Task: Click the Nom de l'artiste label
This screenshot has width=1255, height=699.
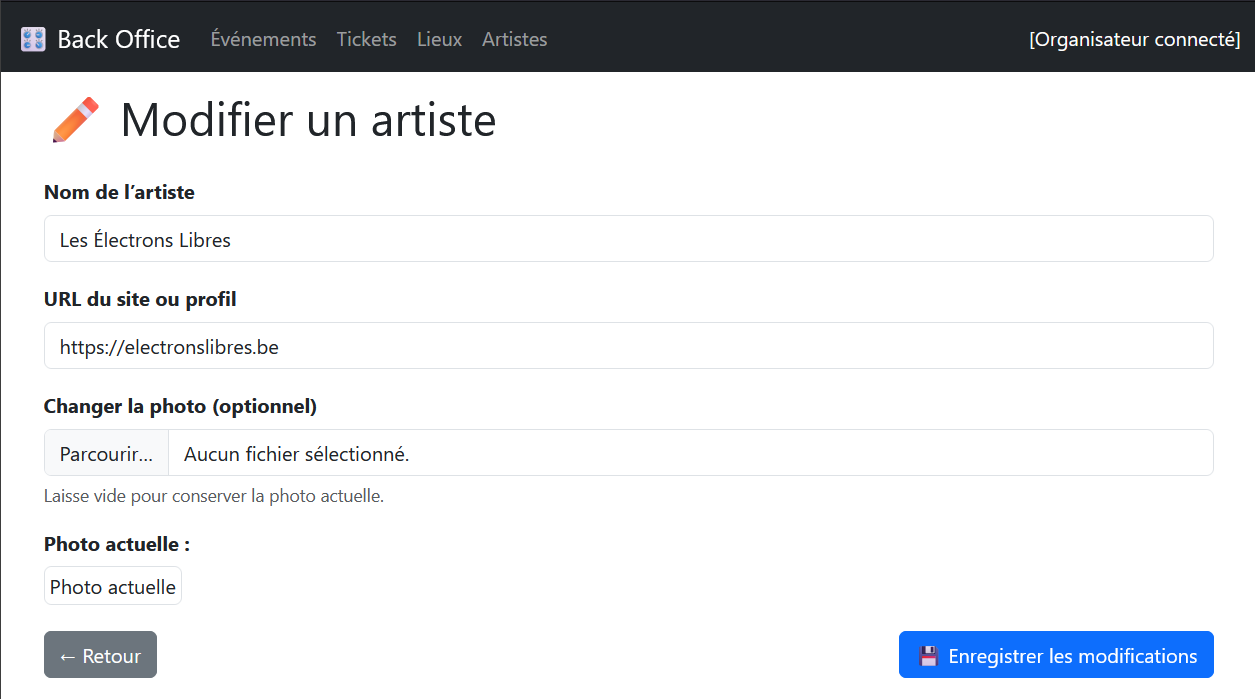Action: pyautogui.click(x=119, y=192)
